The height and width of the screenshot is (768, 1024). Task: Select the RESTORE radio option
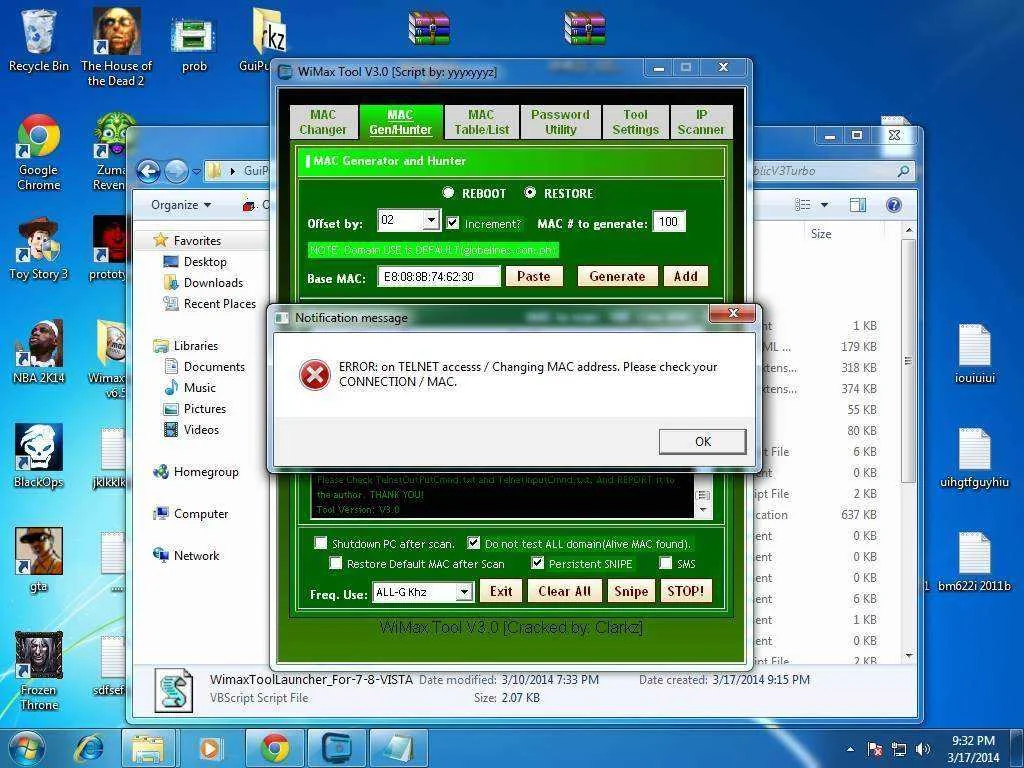click(530, 193)
